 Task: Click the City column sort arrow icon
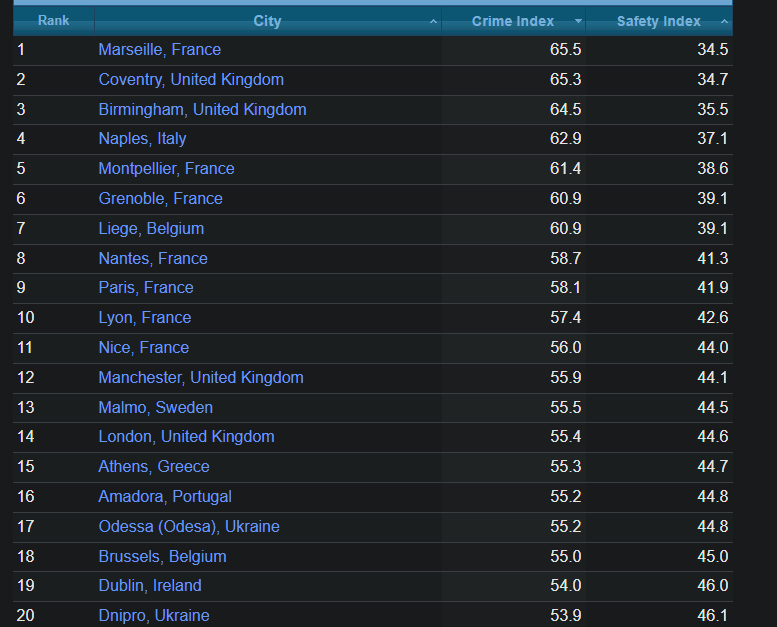click(433, 21)
